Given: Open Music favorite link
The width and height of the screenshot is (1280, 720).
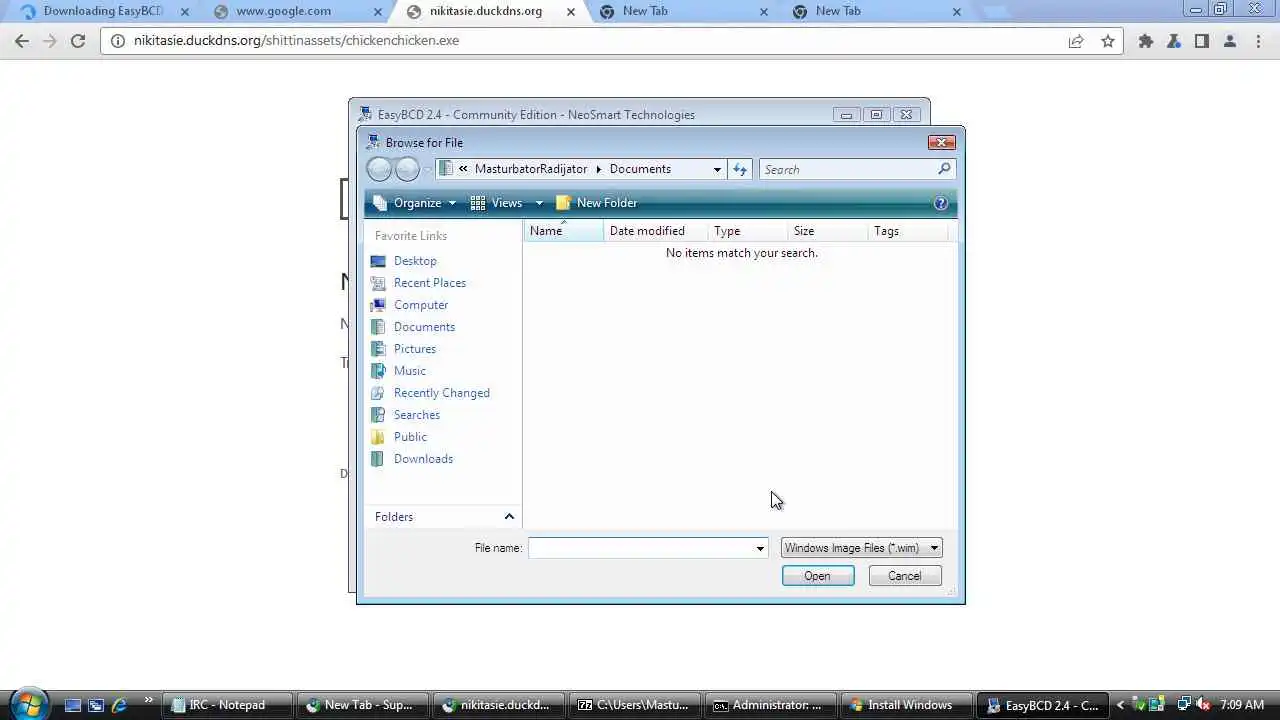Looking at the screenshot, I should pos(409,371).
